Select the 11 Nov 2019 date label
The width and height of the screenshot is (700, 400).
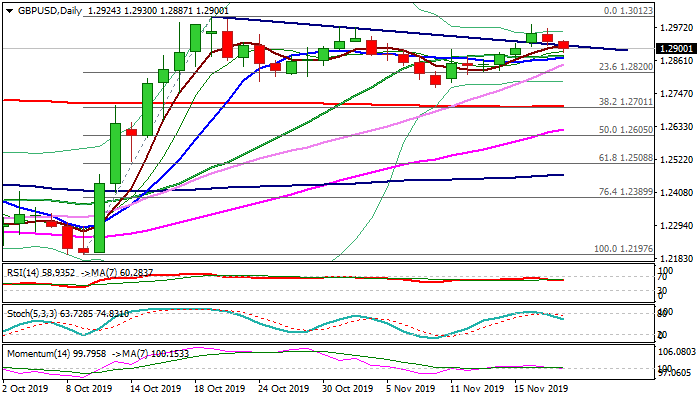pos(477,389)
